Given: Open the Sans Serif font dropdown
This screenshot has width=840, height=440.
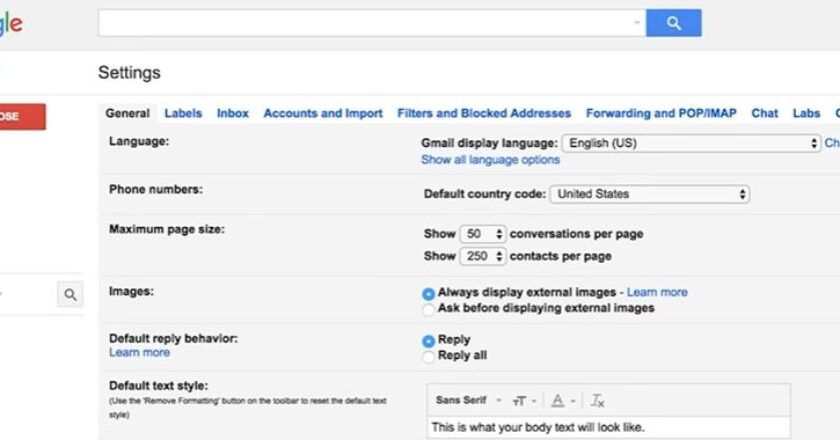Looking at the screenshot, I should point(468,400).
